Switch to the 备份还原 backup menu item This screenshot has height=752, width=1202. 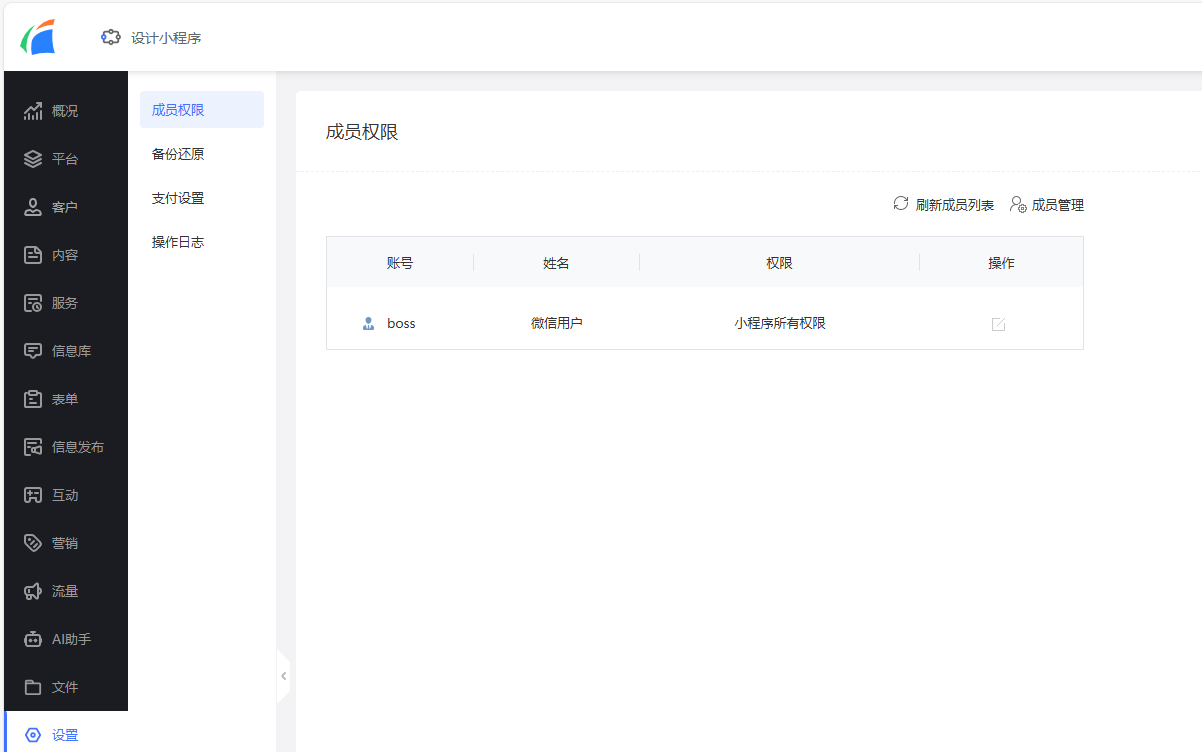pyautogui.click(x=178, y=153)
